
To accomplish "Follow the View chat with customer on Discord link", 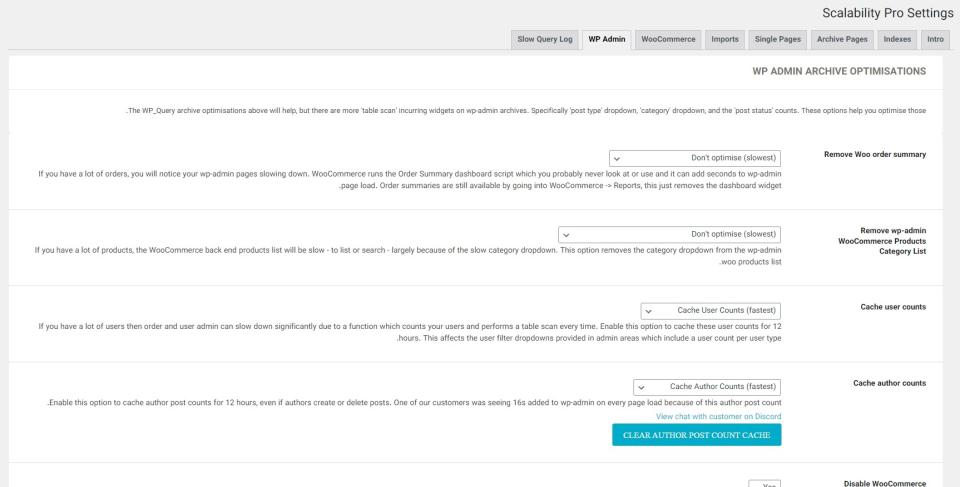I will [718, 416].
